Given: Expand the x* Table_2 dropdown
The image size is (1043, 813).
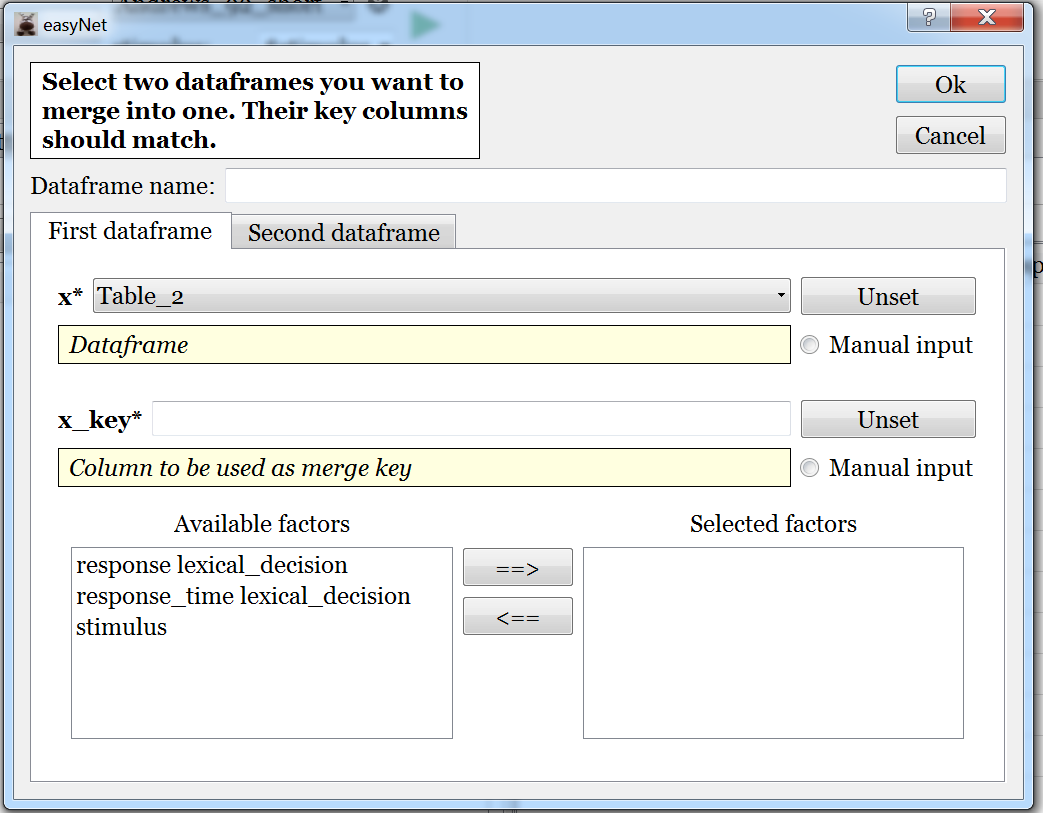Looking at the screenshot, I should point(441,296).
